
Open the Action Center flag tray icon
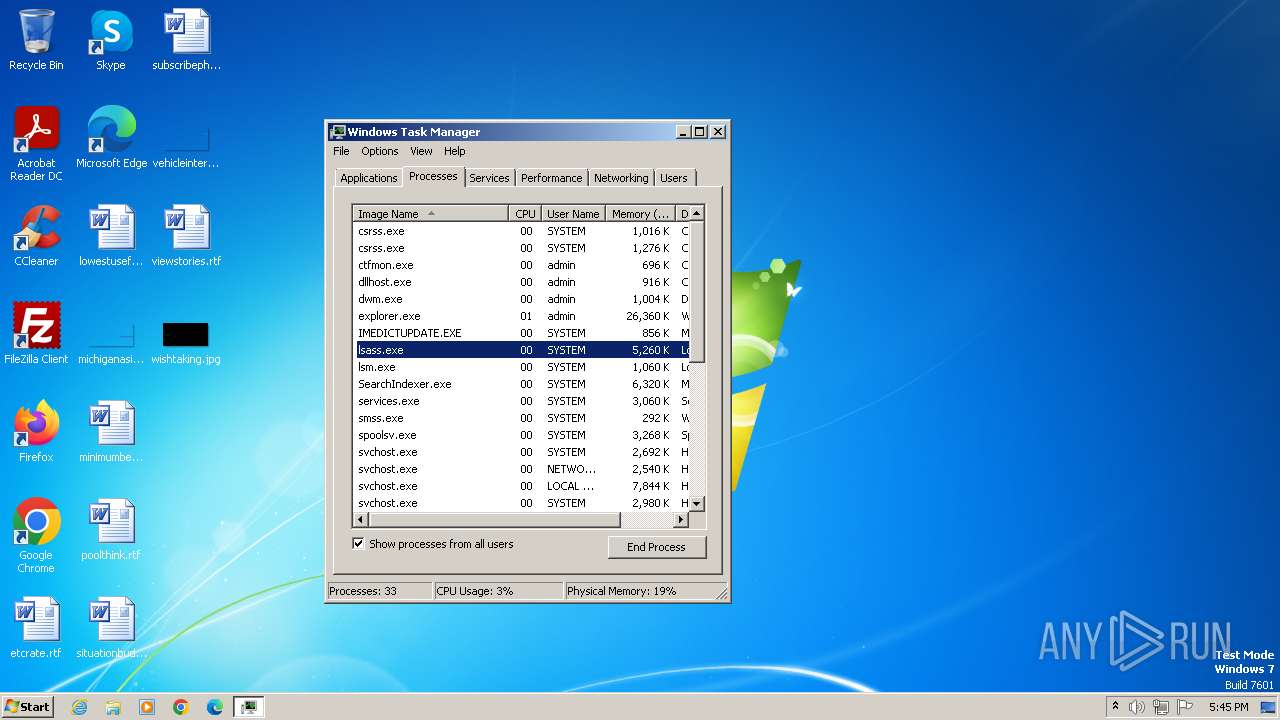tap(1185, 707)
